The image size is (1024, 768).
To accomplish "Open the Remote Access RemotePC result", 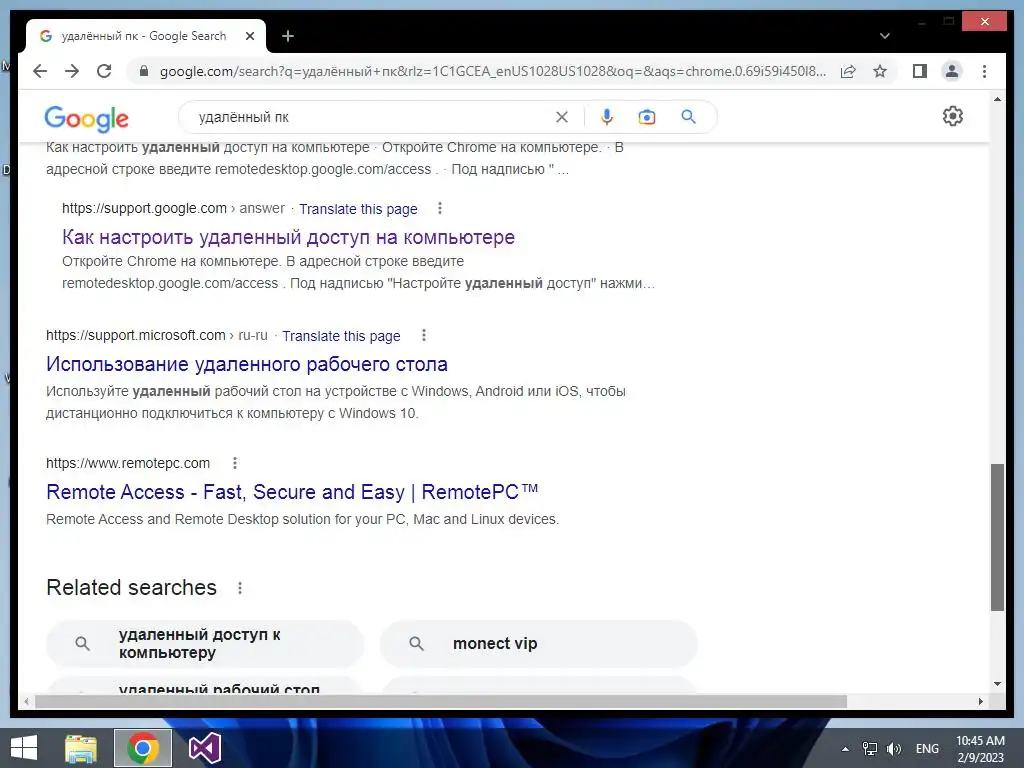I will tap(292, 492).
